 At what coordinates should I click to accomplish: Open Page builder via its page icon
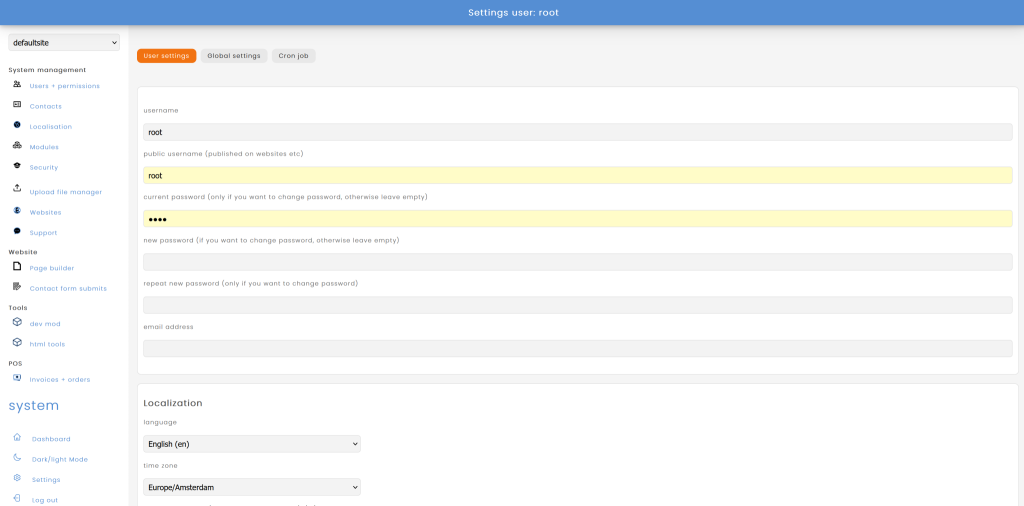tap(17, 267)
